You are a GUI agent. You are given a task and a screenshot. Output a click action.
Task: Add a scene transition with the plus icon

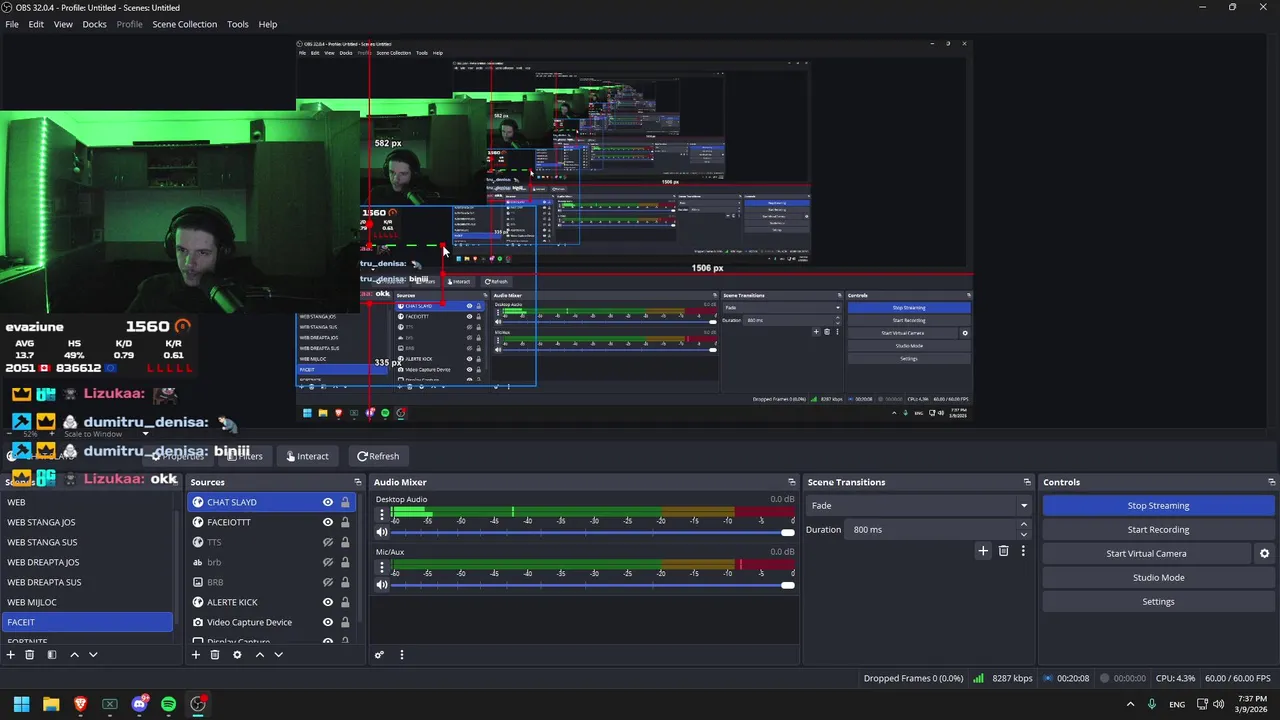coord(983,550)
